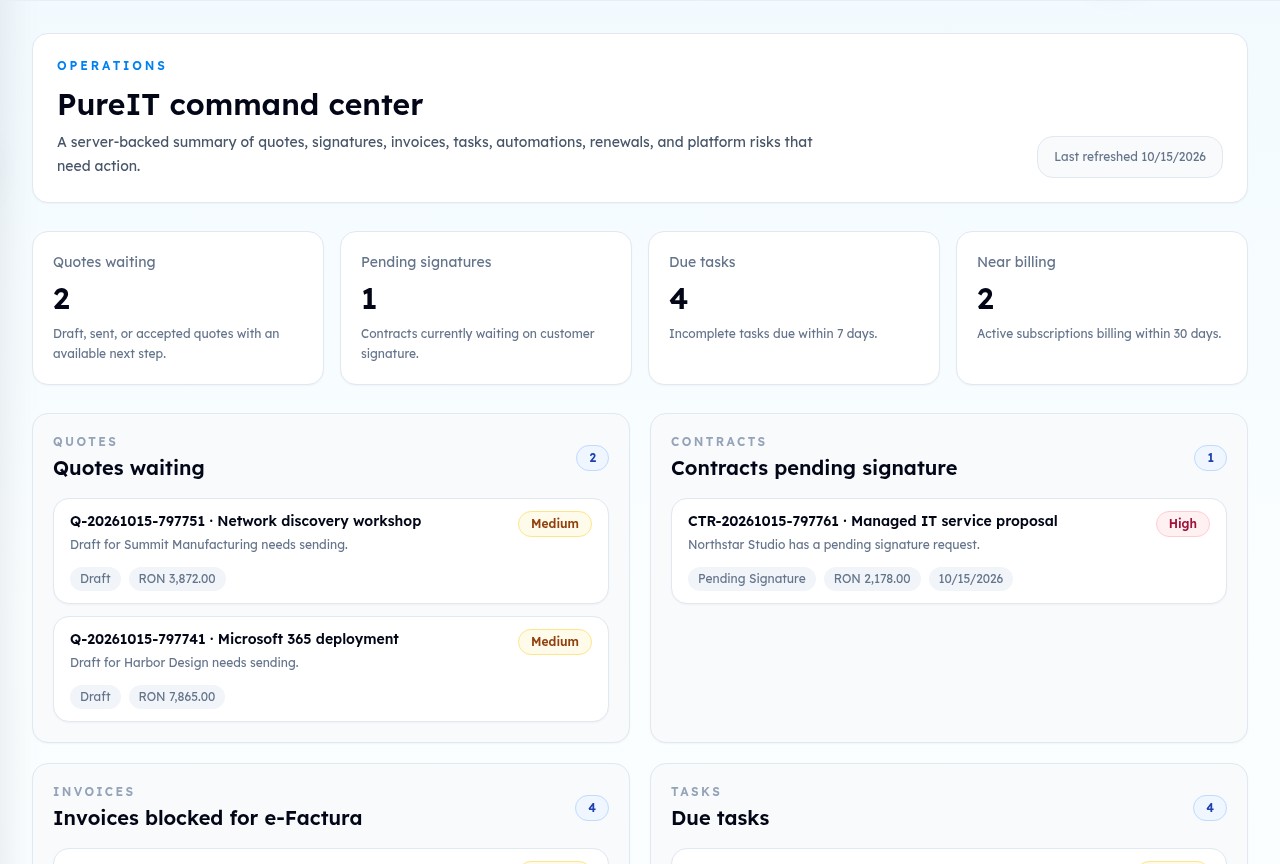Click the Invoices blocked for e-Factura heading
The image size is (1280, 864).
[x=208, y=818]
